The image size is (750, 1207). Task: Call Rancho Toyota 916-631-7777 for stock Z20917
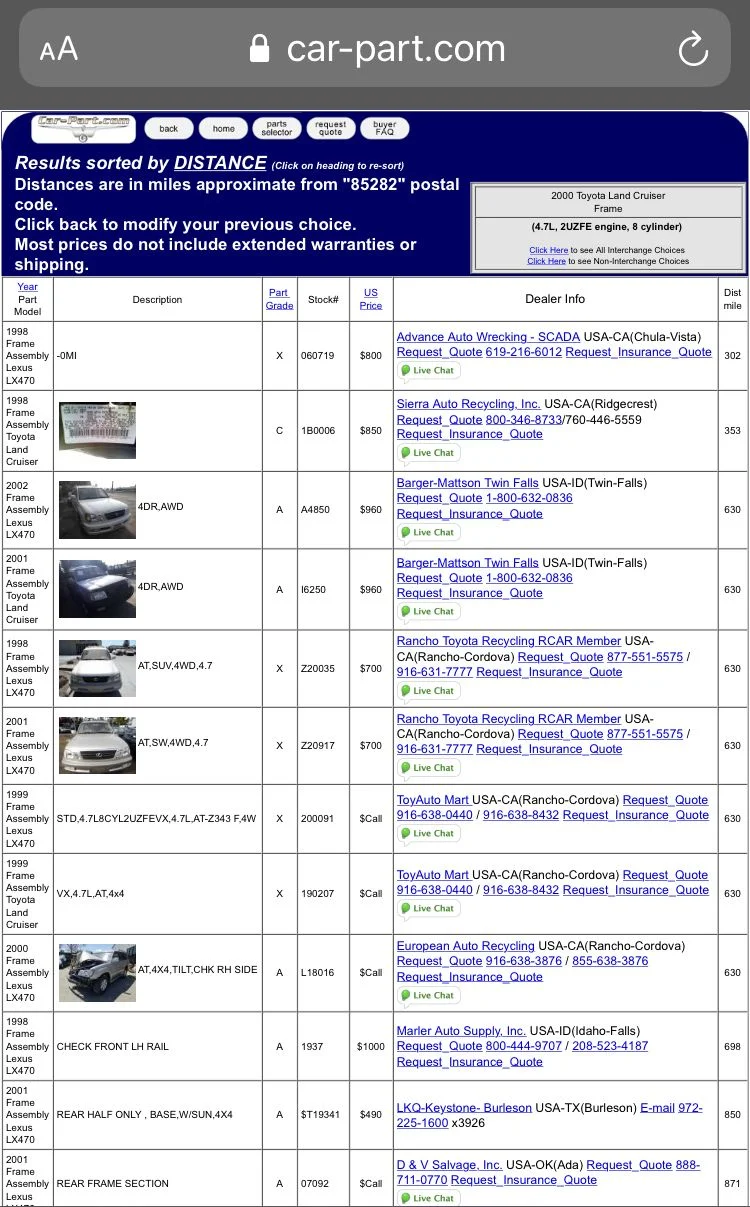[435, 749]
